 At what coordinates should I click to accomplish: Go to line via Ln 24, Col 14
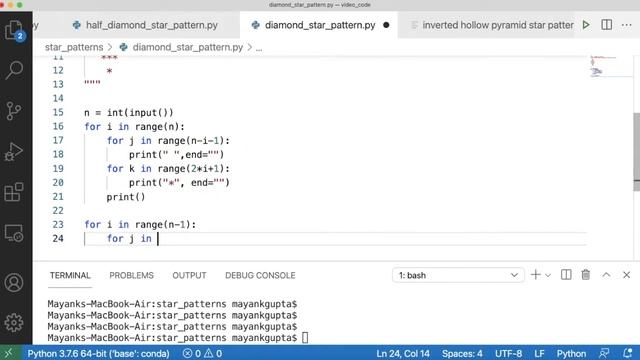tap(403, 353)
